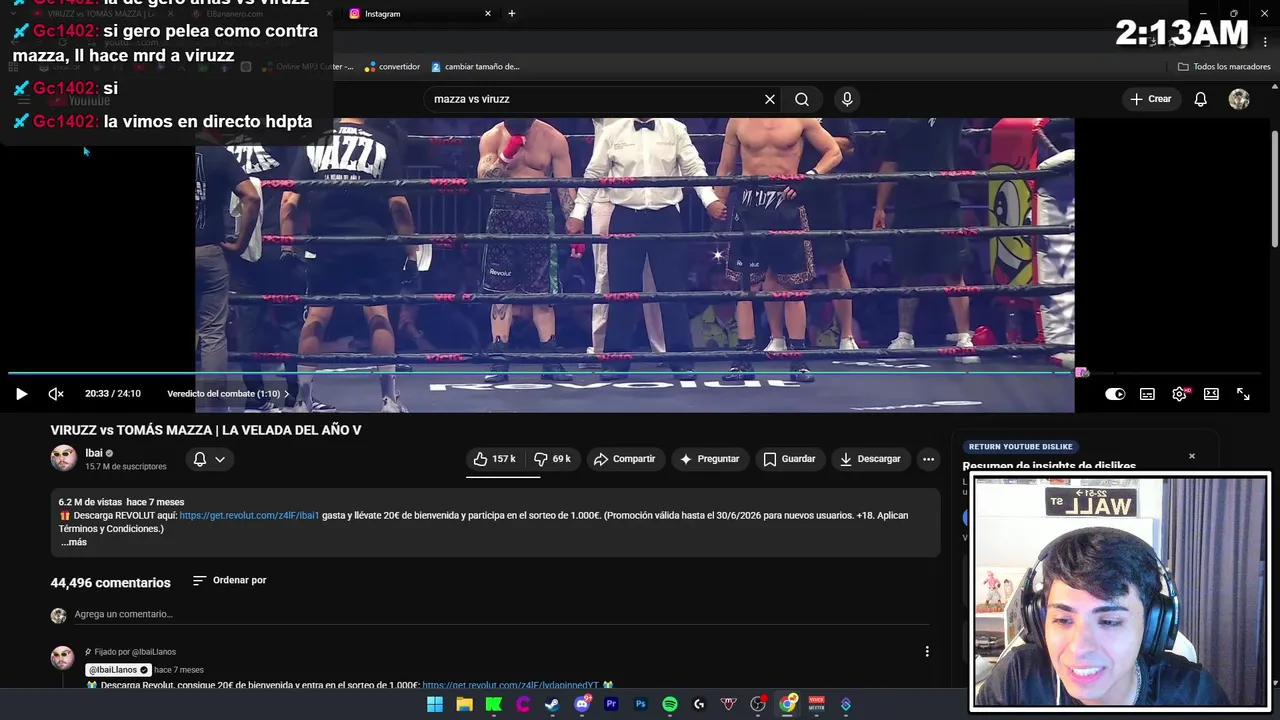Open the 'convertidor' bookmark
Image resolution: width=1280 pixels, height=720 pixels.
tap(393, 67)
